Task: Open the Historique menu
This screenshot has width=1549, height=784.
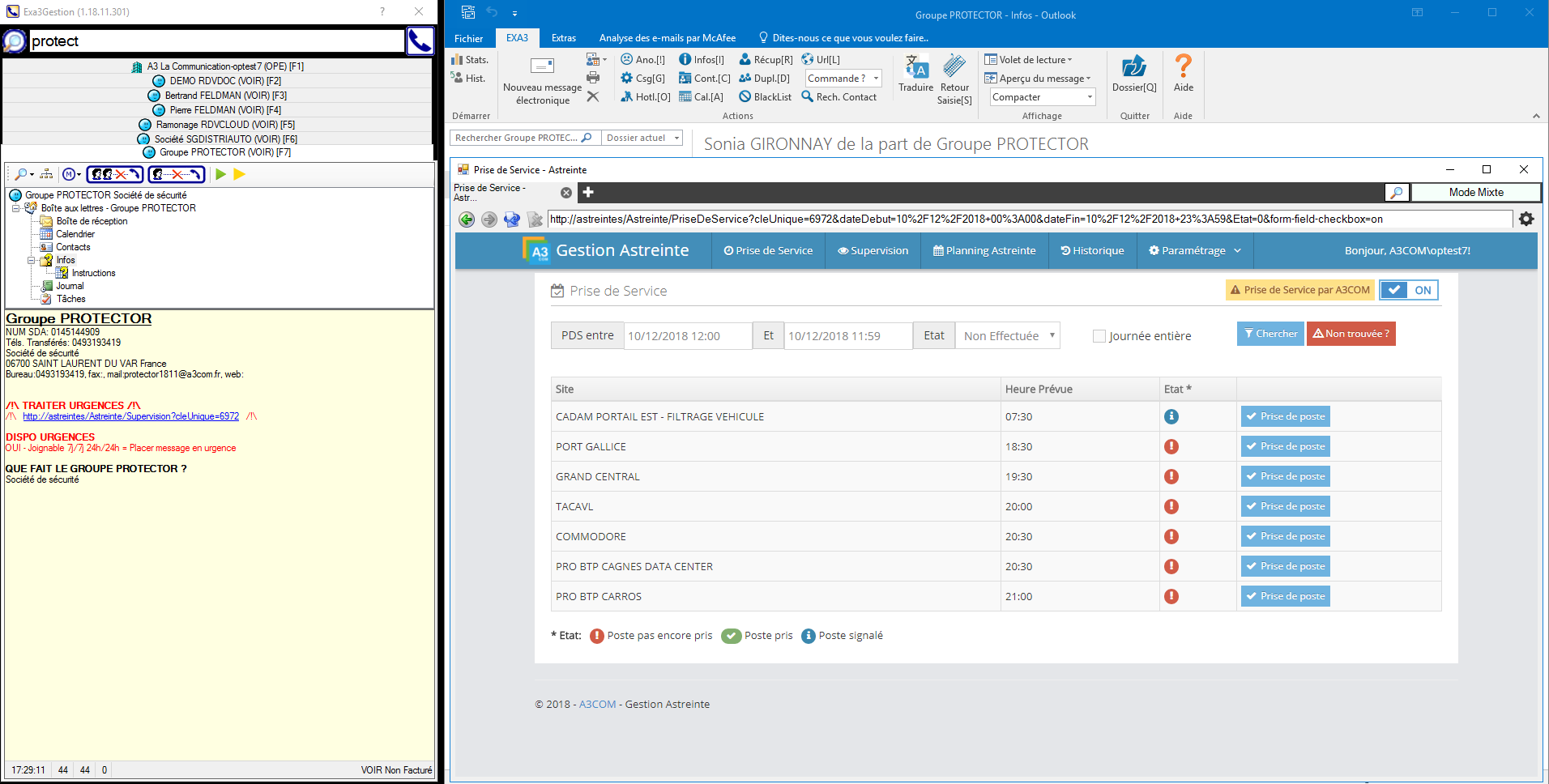Action: point(1092,251)
